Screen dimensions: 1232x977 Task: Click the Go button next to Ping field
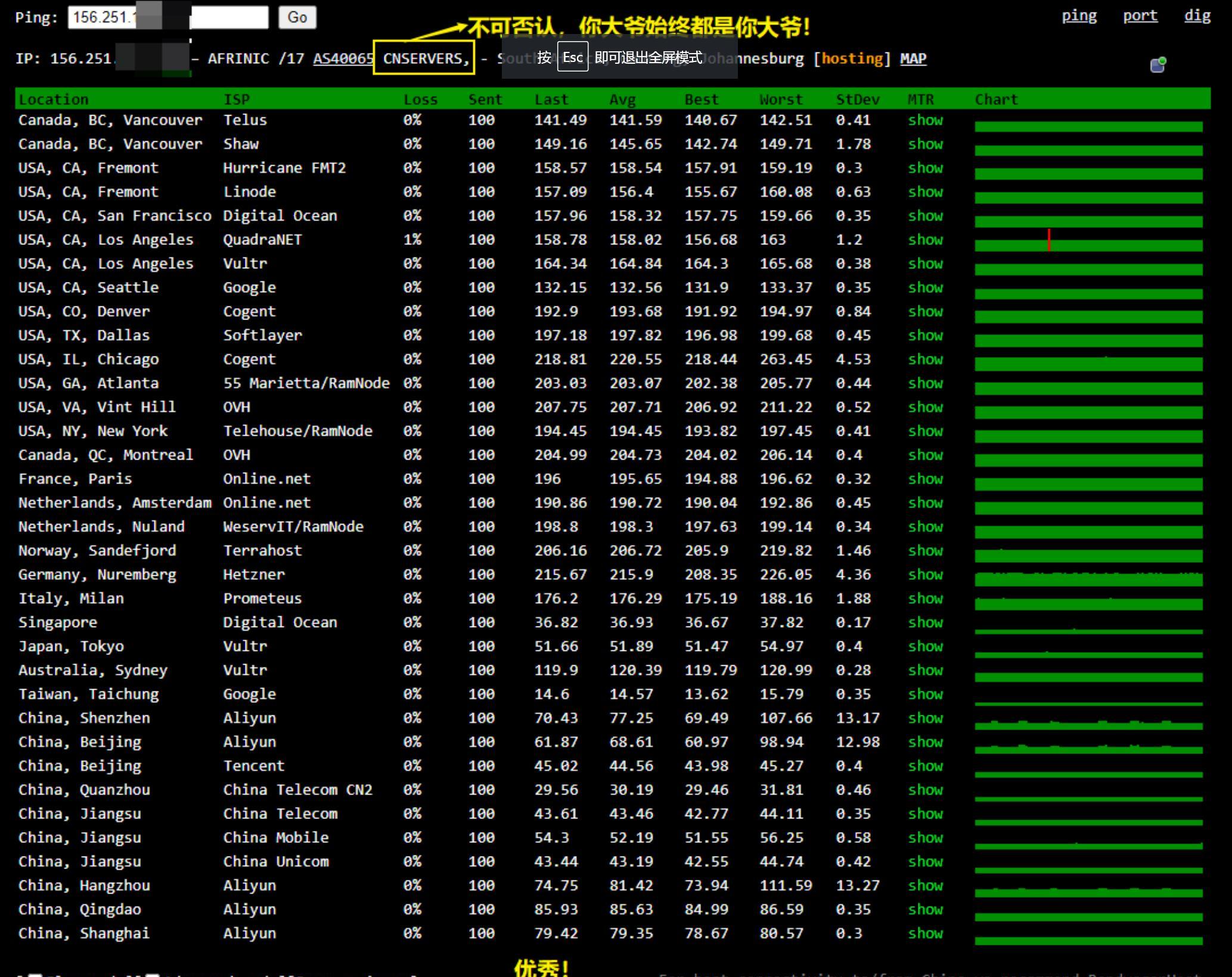click(x=297, y=17)
